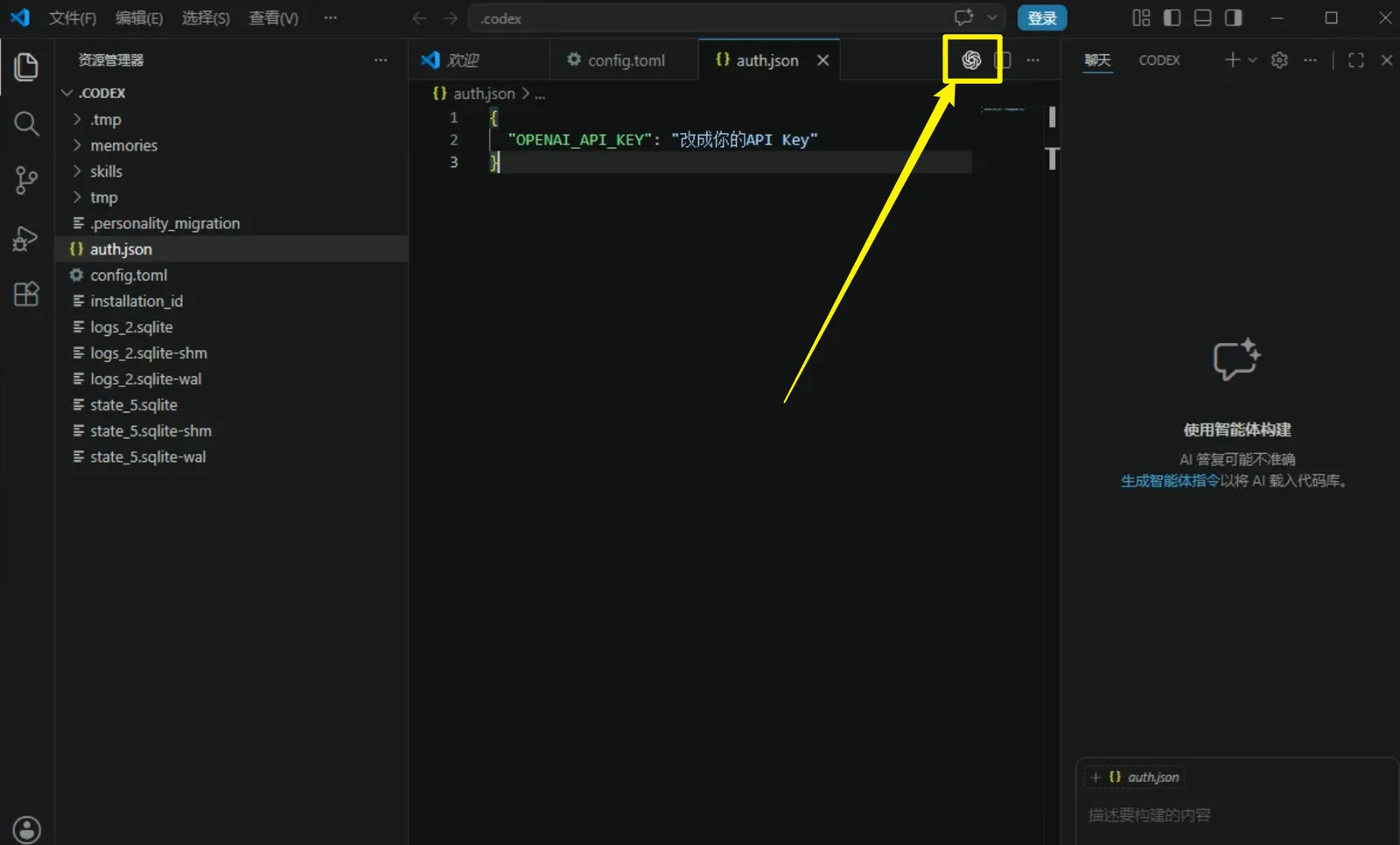Open editor more actions ellipsis
Viewport: 1400px width, 845px height.
[x=1033, y=60]
